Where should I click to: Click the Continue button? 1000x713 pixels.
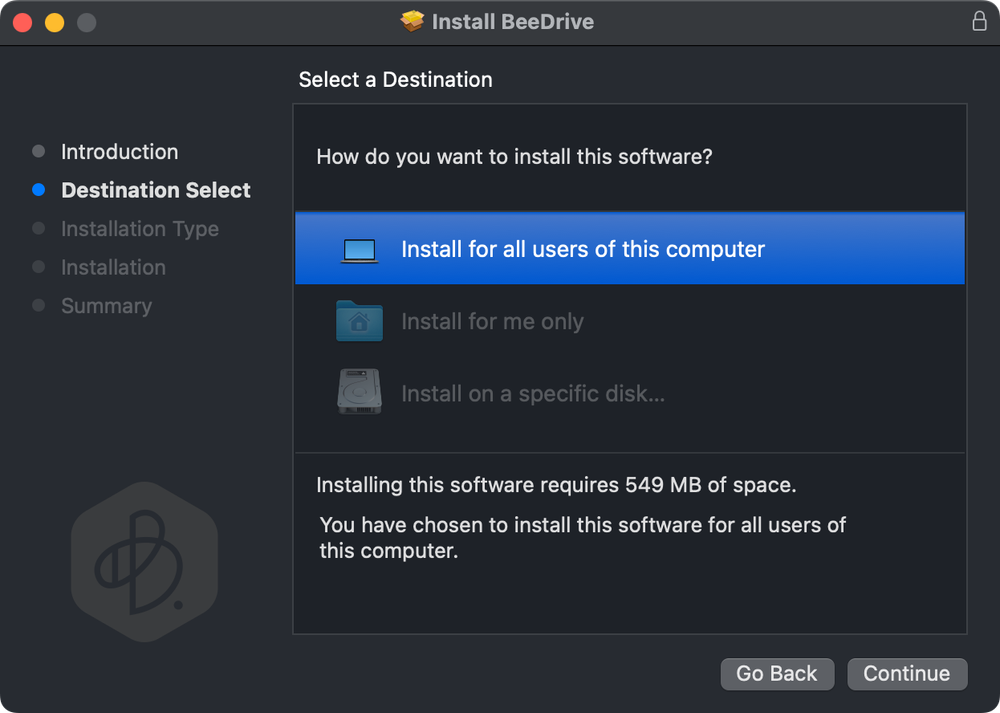tap(907, 673)
